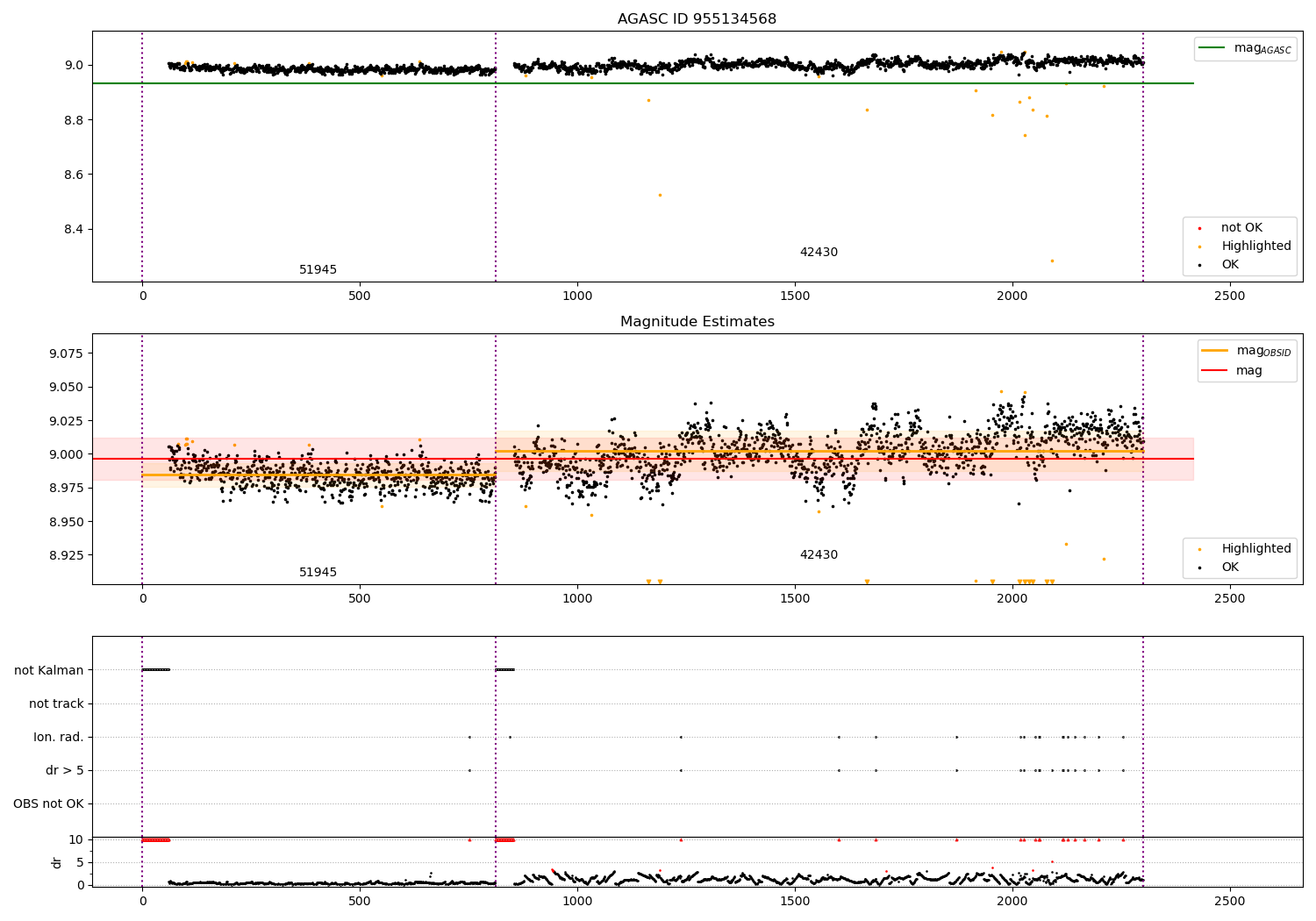Click the 8.6 y-axis tick label
Screen dimensions: 1316x921
74,175
